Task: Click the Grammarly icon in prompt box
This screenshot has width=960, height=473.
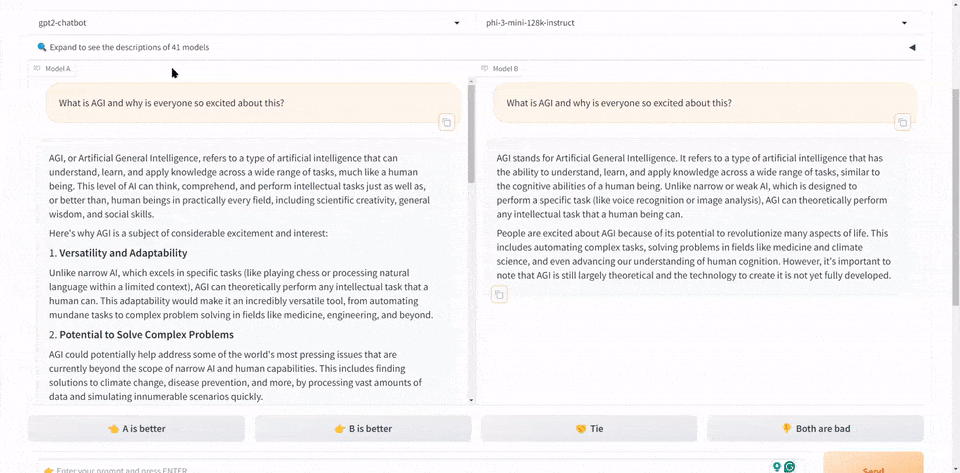Action: pos(790,467)
